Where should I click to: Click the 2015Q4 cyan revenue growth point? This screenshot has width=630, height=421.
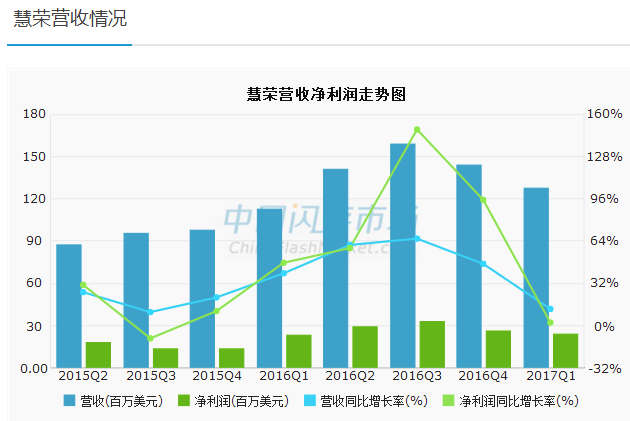pos(217,298)
